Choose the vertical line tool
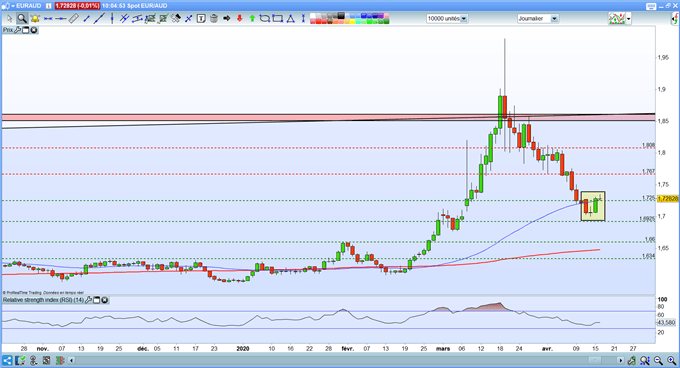 tap(112, 18)
